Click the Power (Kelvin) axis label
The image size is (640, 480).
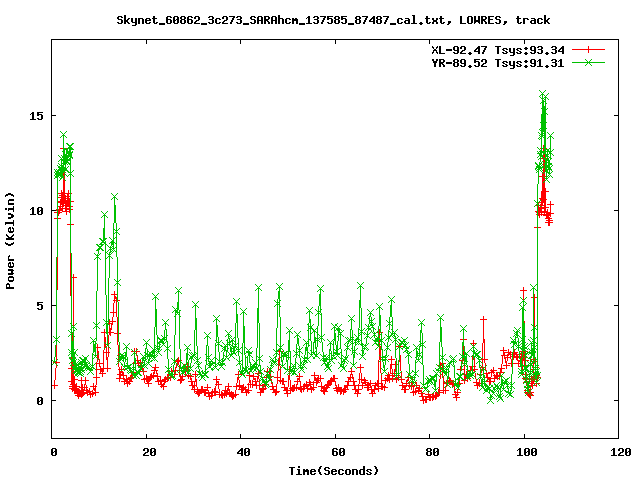[x=10, y=241]
